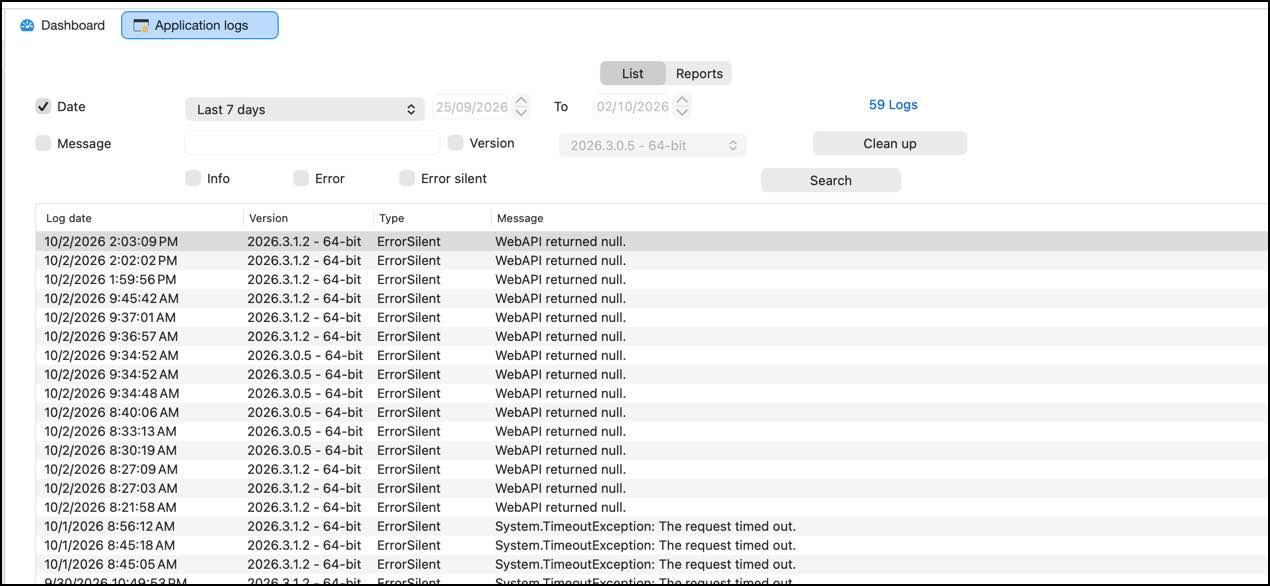This screenshot has width=1270, height=586.
Task: Select the 10/1/2026 8:56:12 AM timeout log row
Action: tap(652, 526)
